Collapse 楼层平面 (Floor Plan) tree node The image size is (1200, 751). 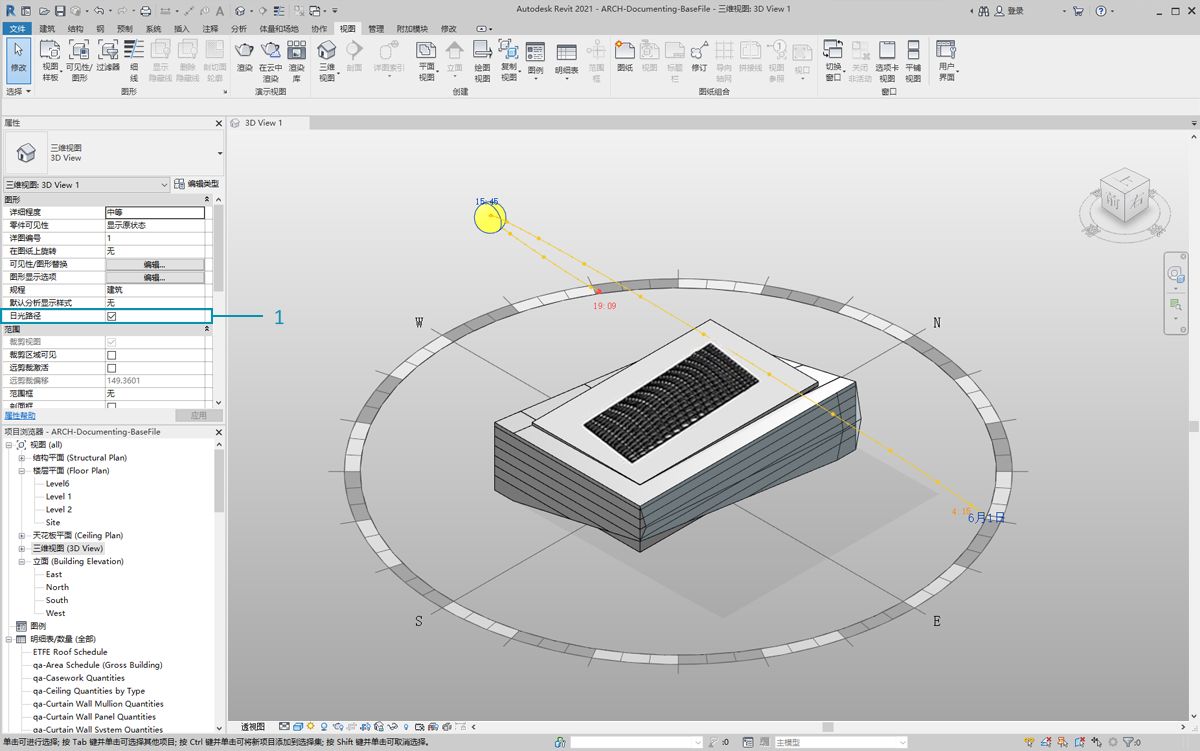(x=22, y=471)
